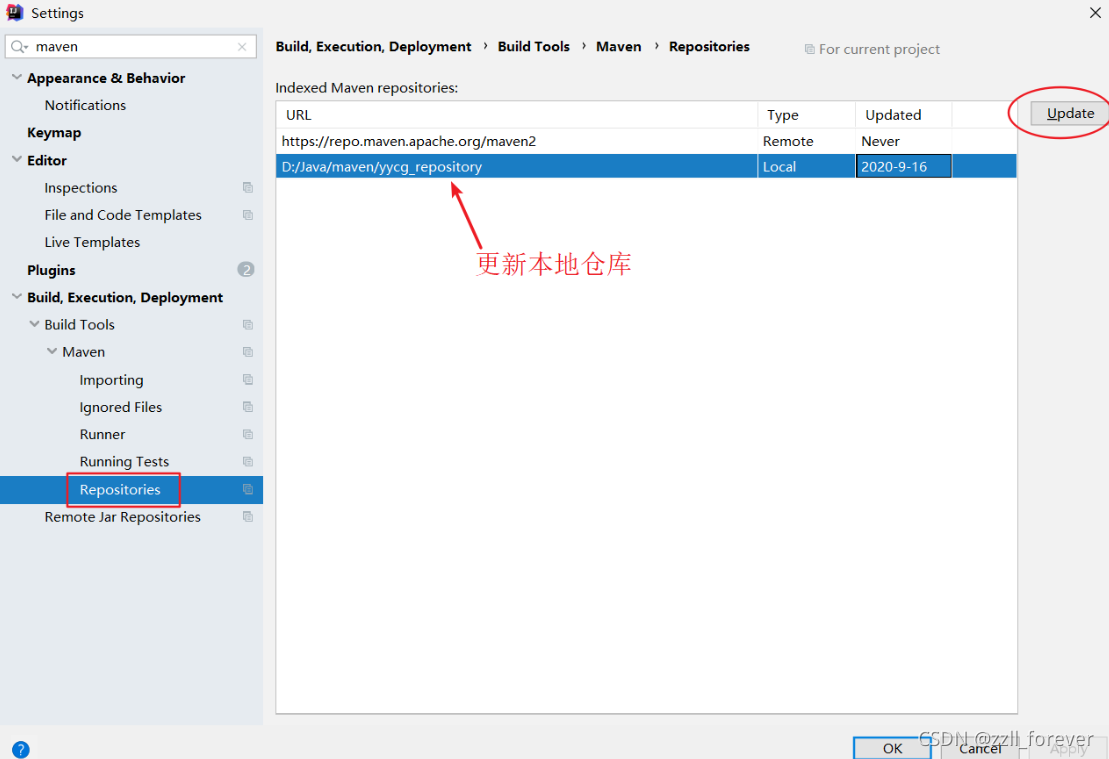Viewport: 1109px width, 759px height.
Task: Open the Inspections settings page
Action: [81, 188]
